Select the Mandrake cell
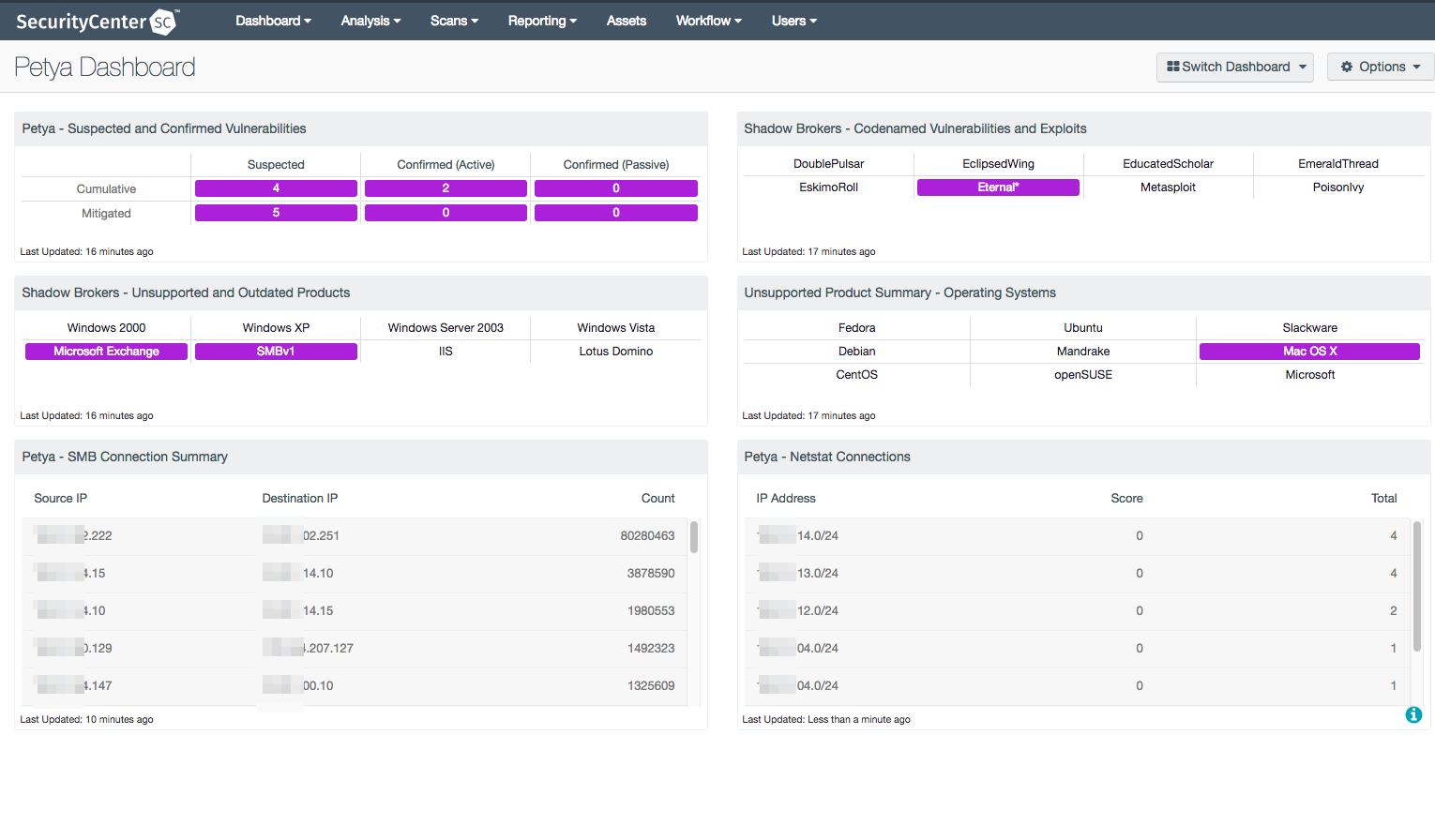The height and width of the screenshot is (840, 1435). coord(1083,352)
